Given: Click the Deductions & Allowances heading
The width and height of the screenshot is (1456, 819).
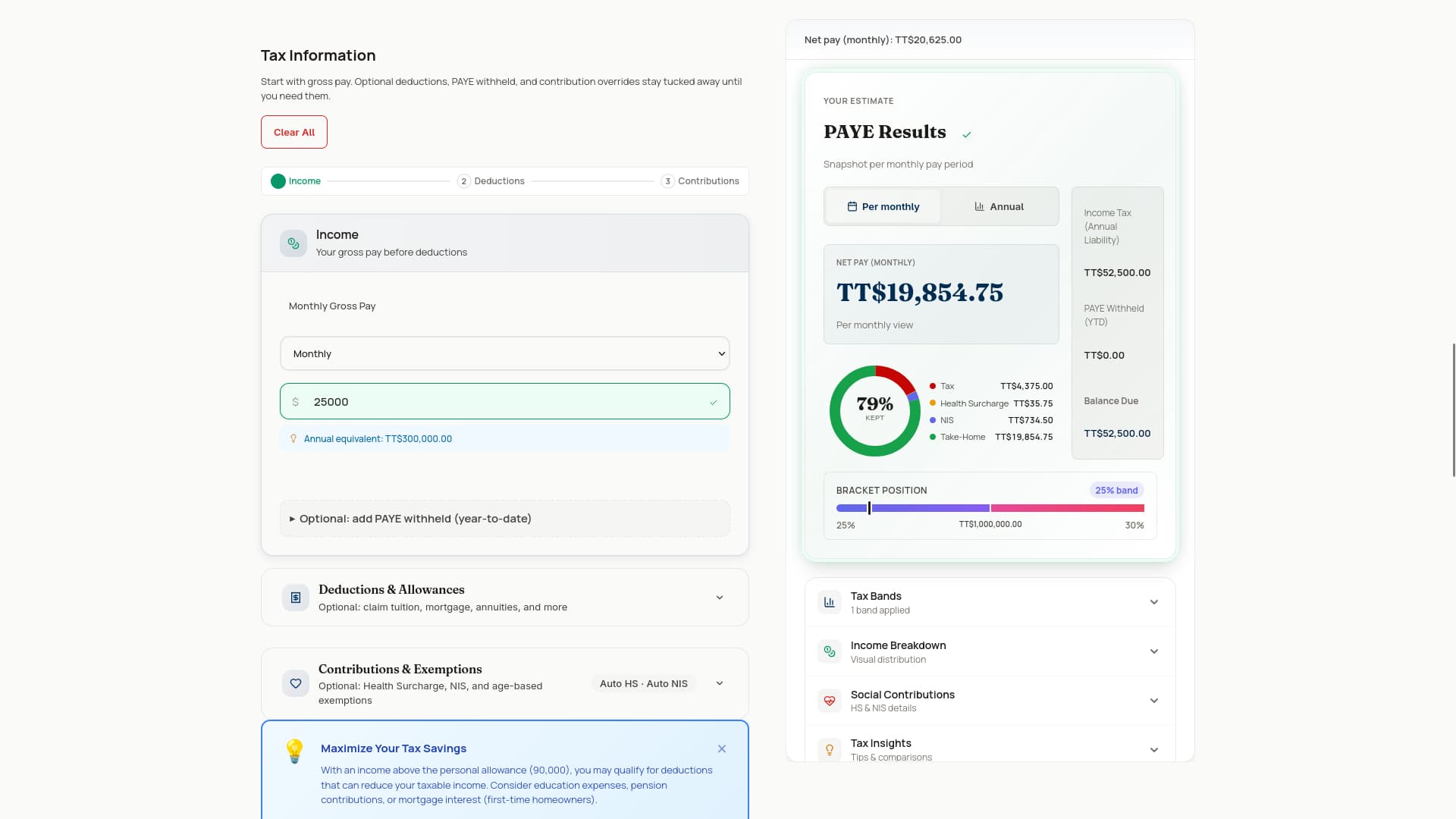Looking at the screenshot, I should [x=391, y=590].
